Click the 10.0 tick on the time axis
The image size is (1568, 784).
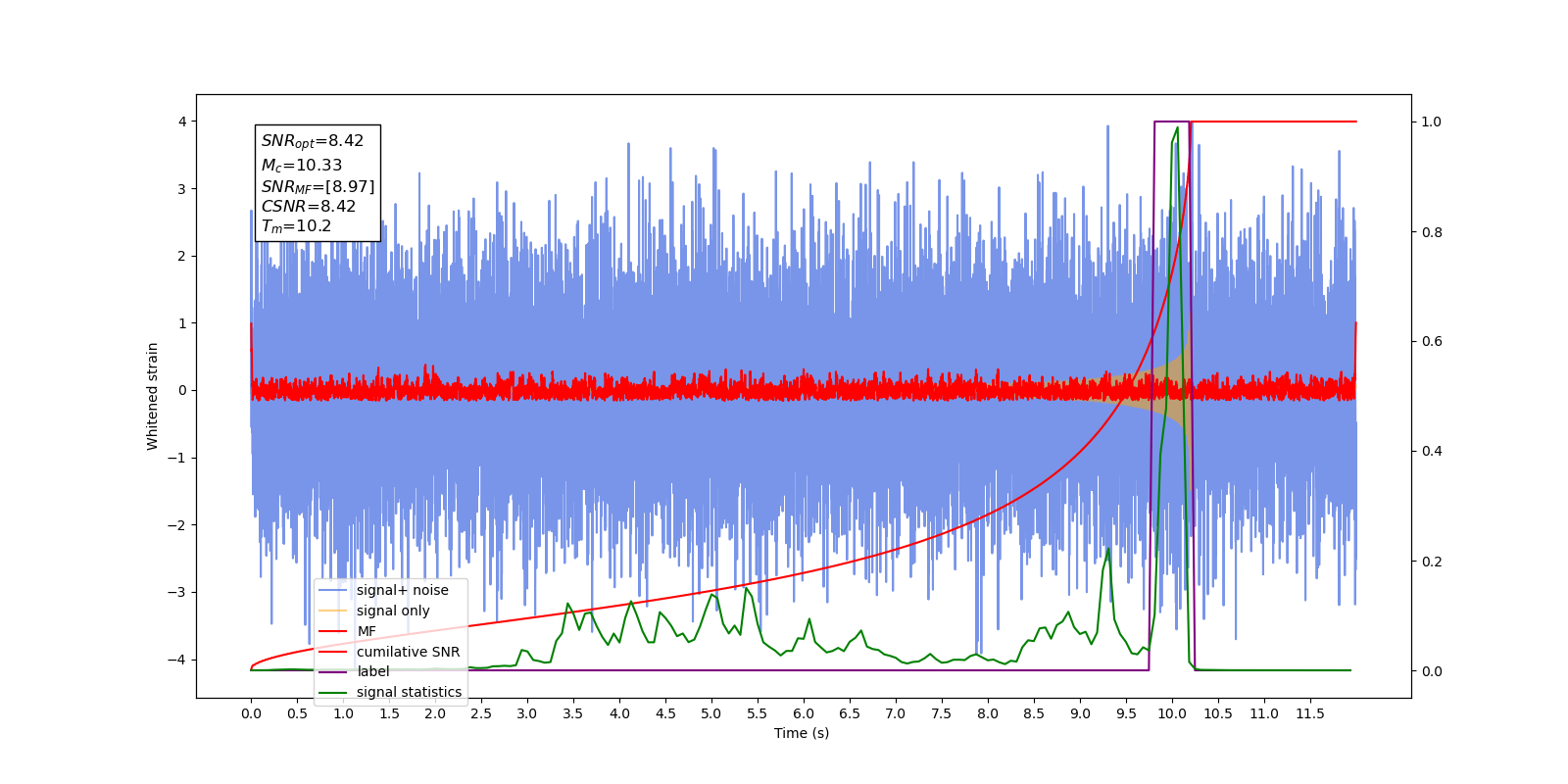pos(1172,713)
